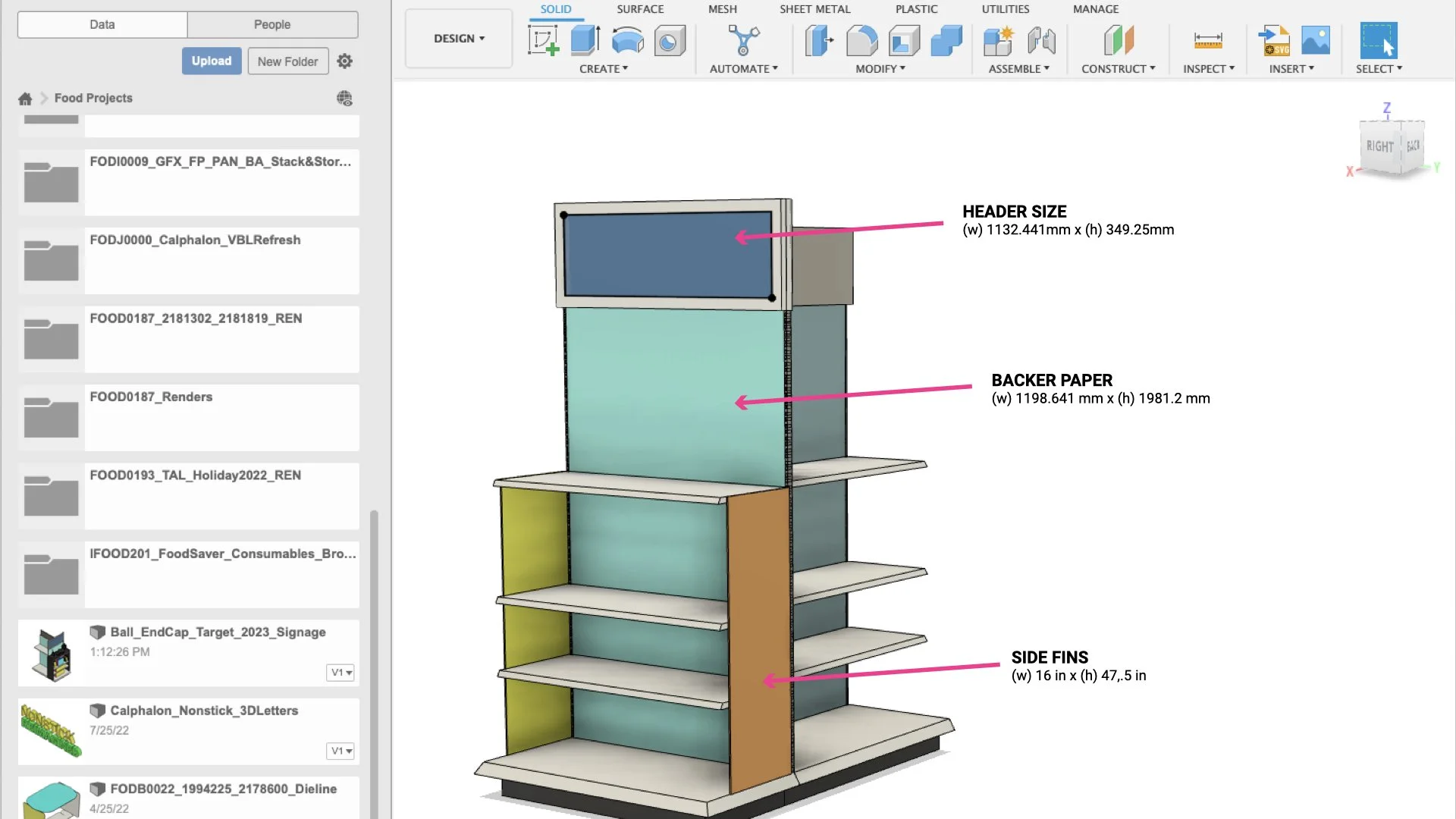The image size is (1456, 819).
Task: Select the Extrude tool icon
Action: point(585,40)
